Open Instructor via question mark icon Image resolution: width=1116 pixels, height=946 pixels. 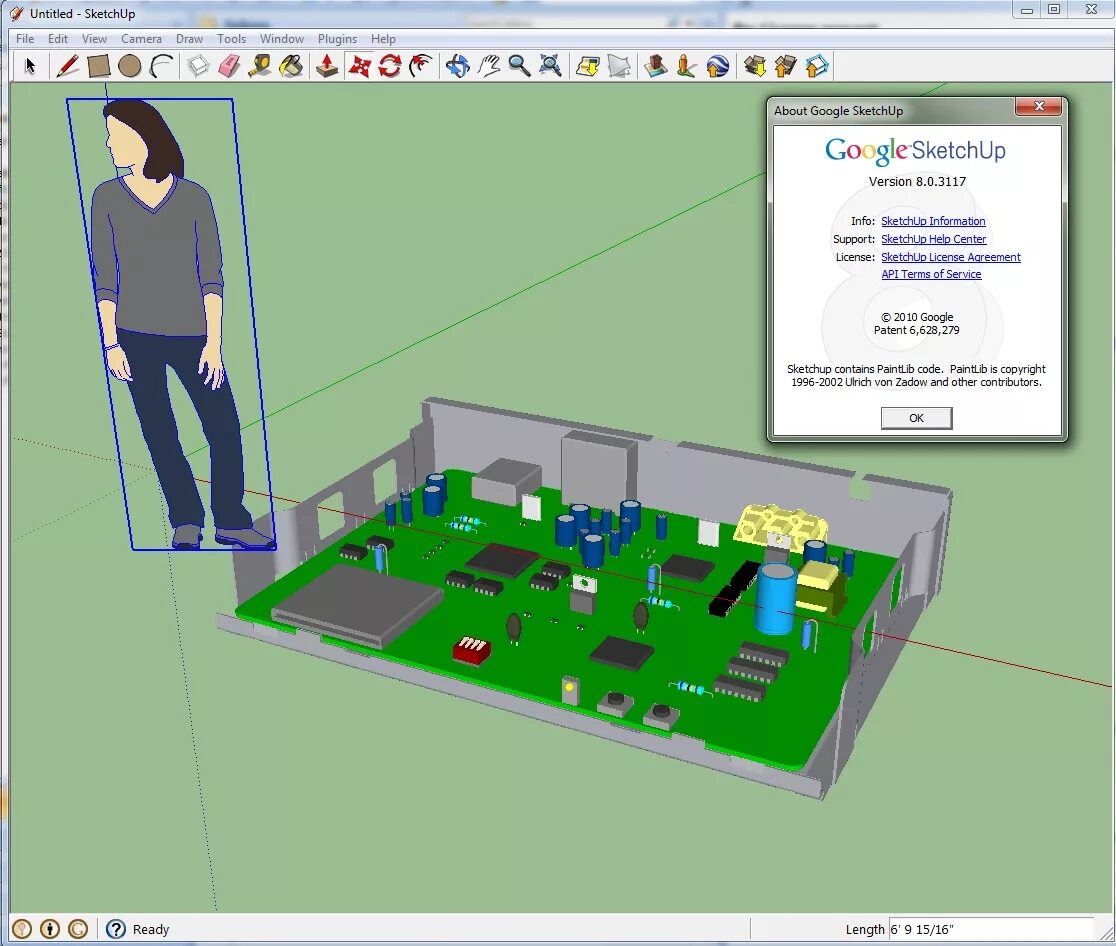[115, 929]
